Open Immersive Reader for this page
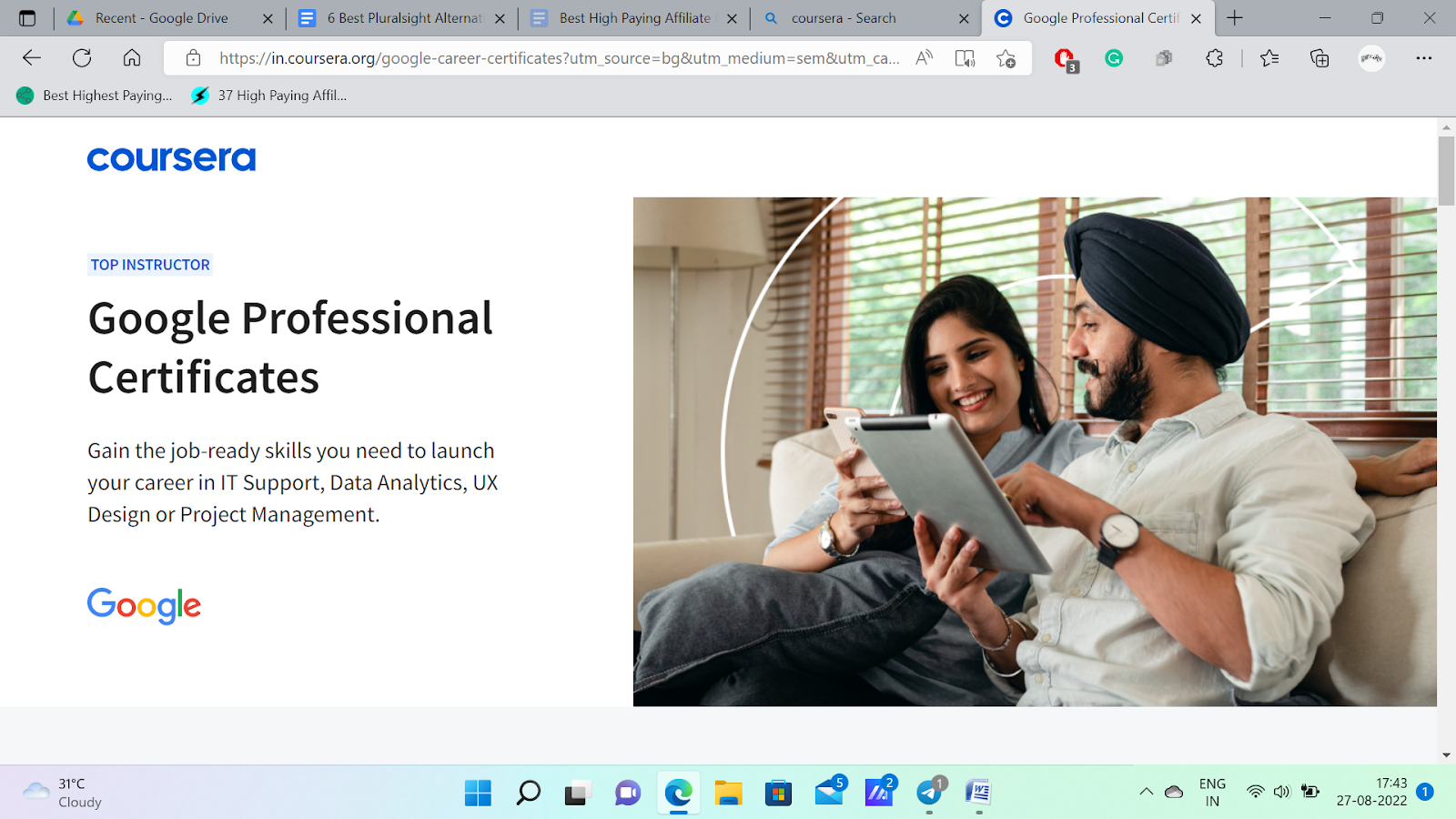This screenshot has height=819, width=1456. [x=965, y=58]
